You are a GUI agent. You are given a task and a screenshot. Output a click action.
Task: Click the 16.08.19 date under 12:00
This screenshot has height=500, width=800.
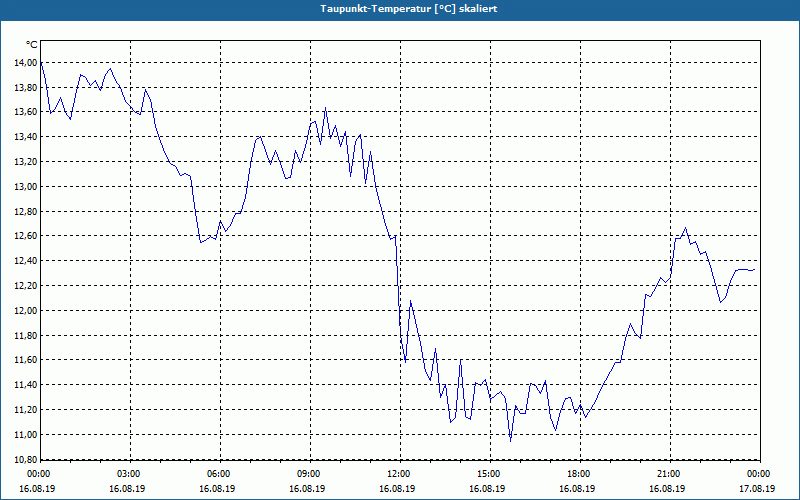point(397,488)
